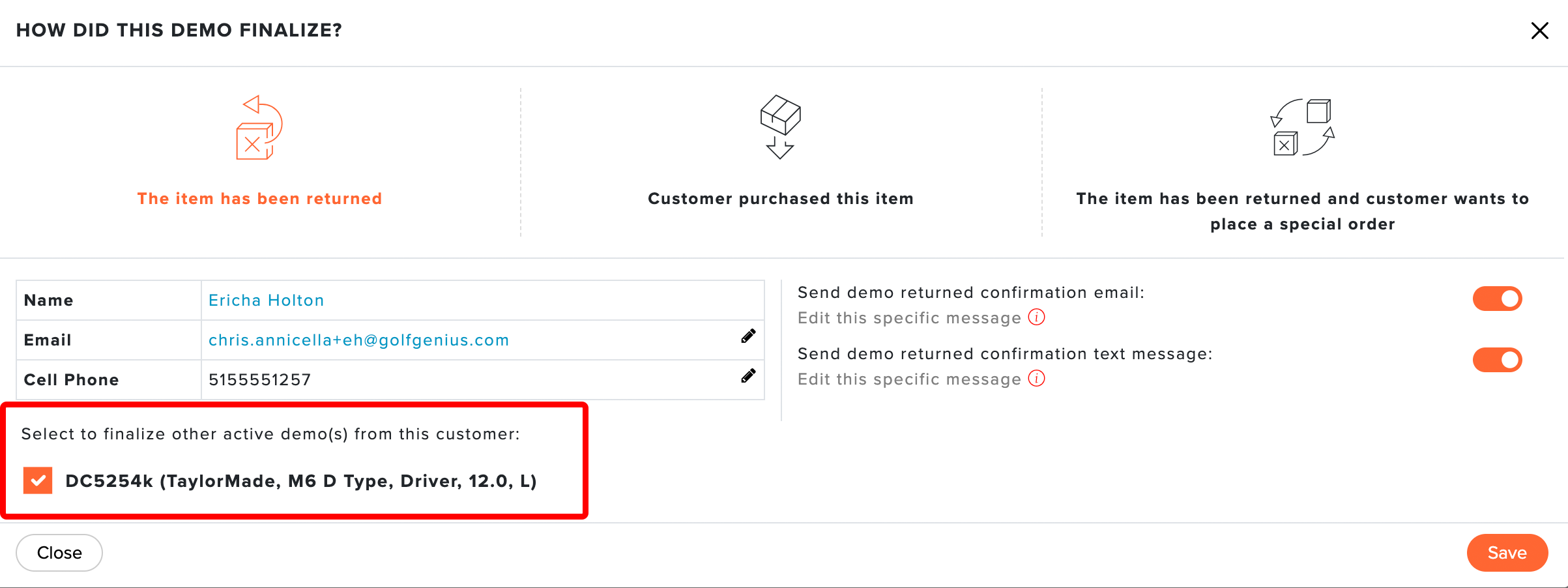
Task: Open info icon for email message edit
Action: click(x=1036, y=317)
